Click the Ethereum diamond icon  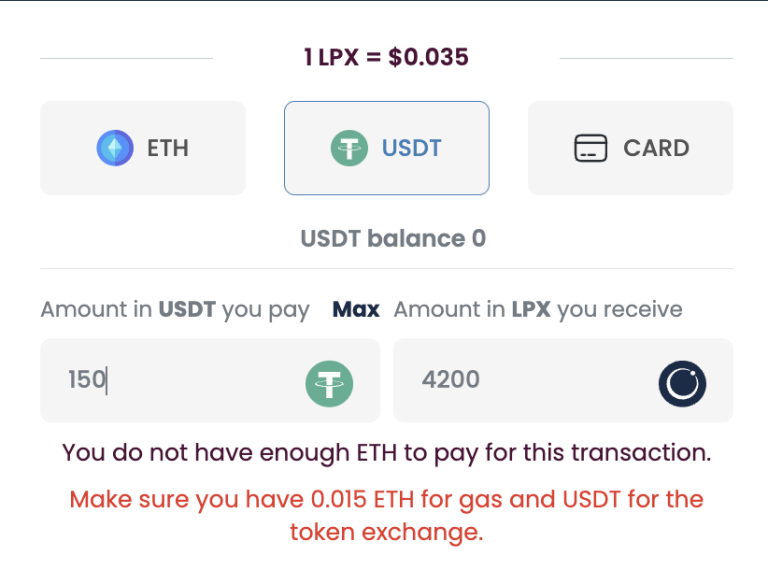click(115, 148)
